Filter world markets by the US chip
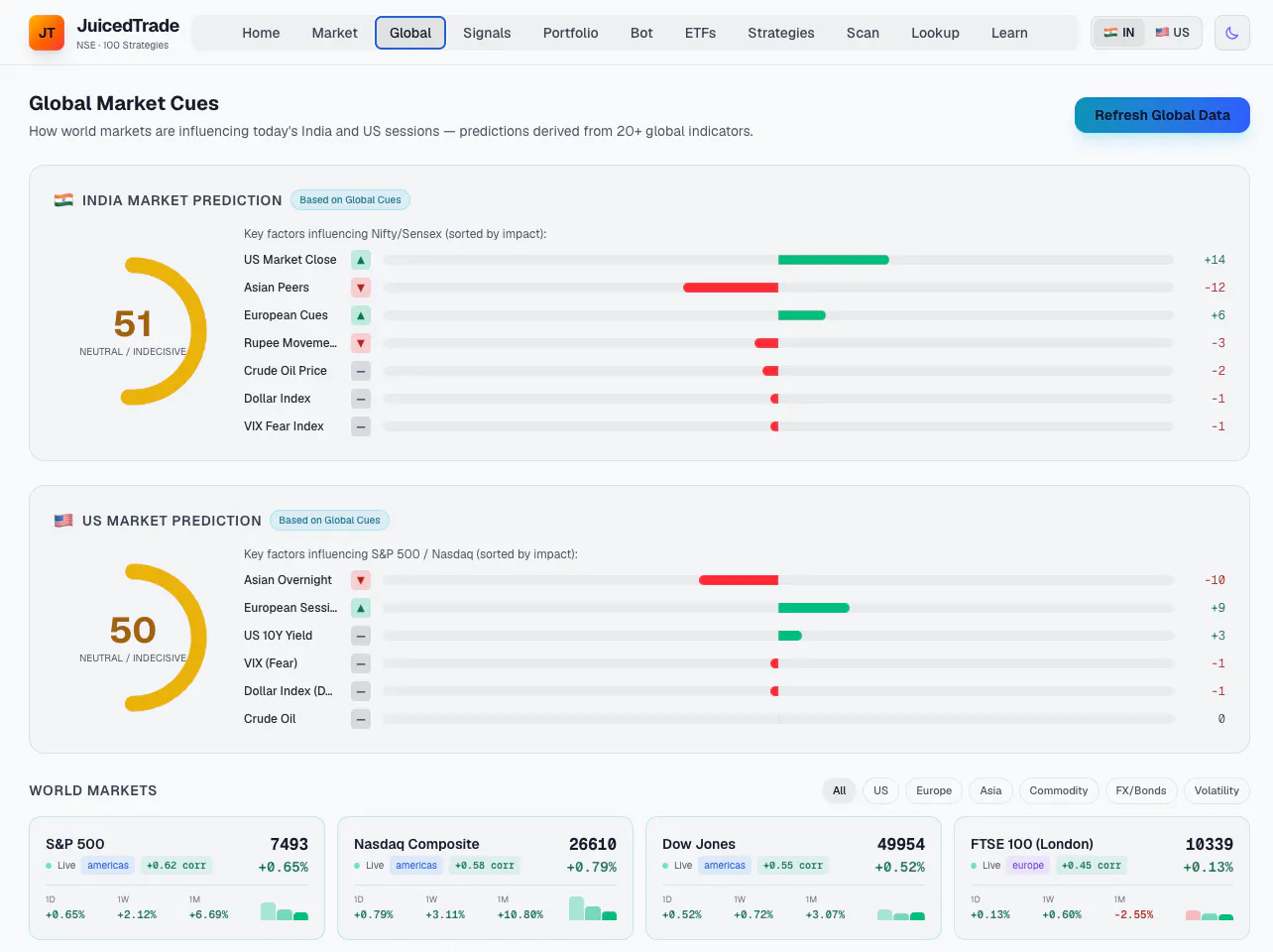The height and width of the screenshot is (952, 1273). (880, 790)
